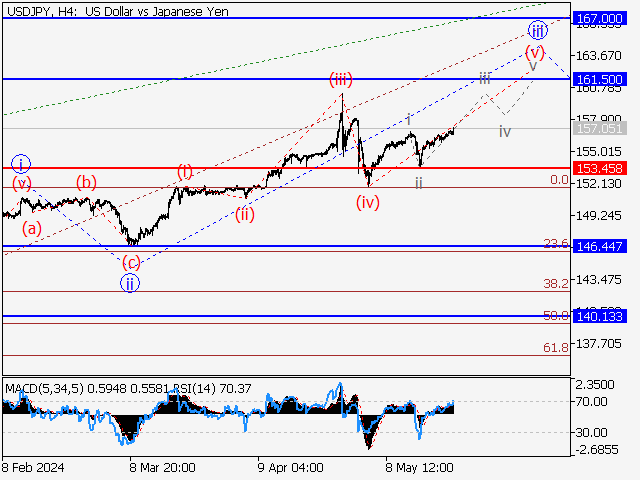Click the MACD(5,34,5) indicator label
Screen dimensions: 640x480
(x=44, y=388)
